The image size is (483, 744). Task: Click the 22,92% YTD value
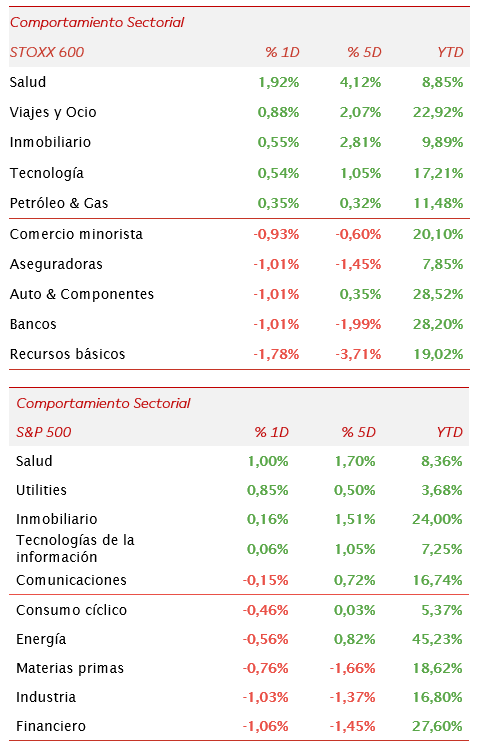[x=437, y=112]
